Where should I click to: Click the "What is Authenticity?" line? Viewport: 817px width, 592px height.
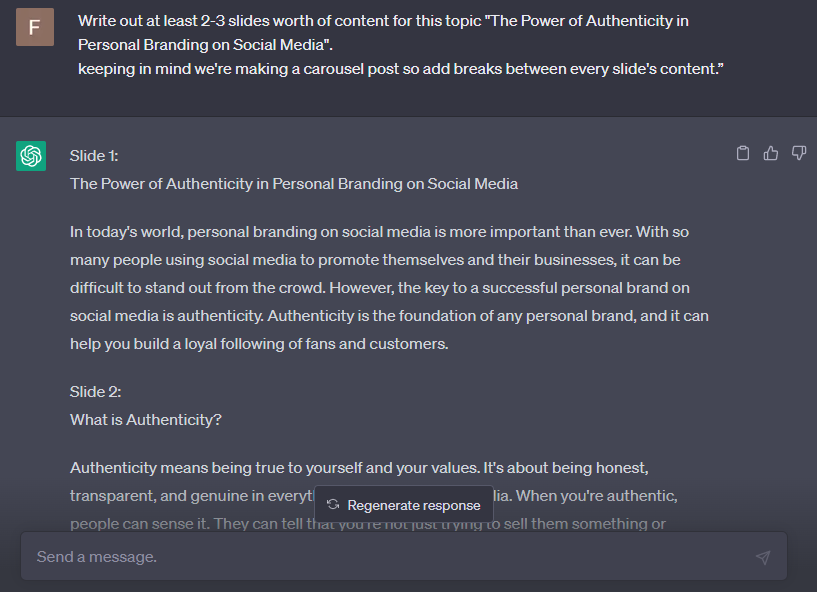coord(146,420)
